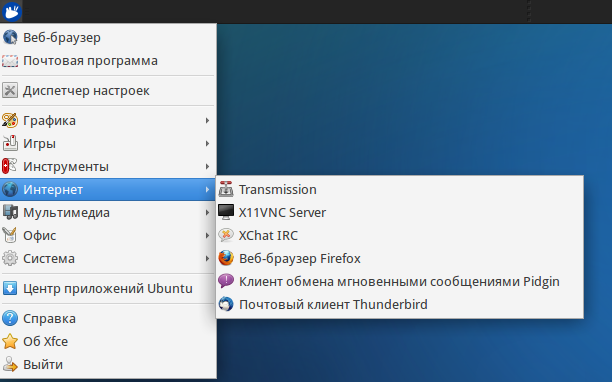Open XChat IRC entry
Screen dimensions: 612x382
(400, 236)
